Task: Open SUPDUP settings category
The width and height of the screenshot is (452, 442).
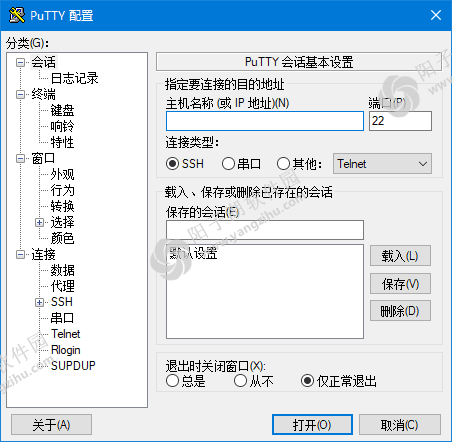Action: pos(73,366)
